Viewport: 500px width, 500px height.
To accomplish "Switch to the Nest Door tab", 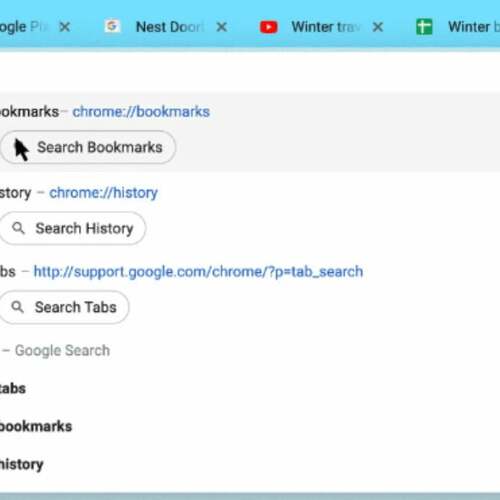I will (167, 27).
